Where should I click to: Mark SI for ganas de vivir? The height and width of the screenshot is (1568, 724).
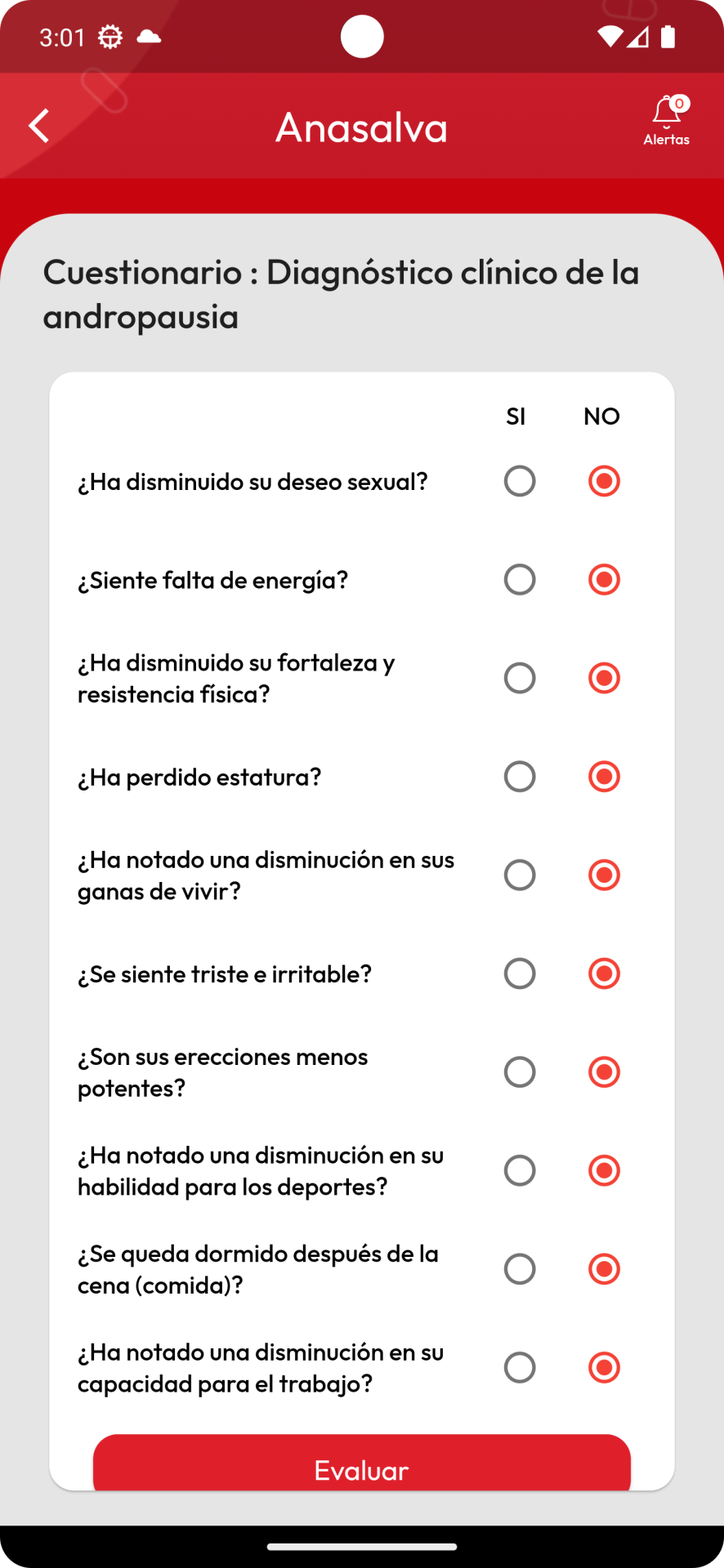click(x=520, y=875)
